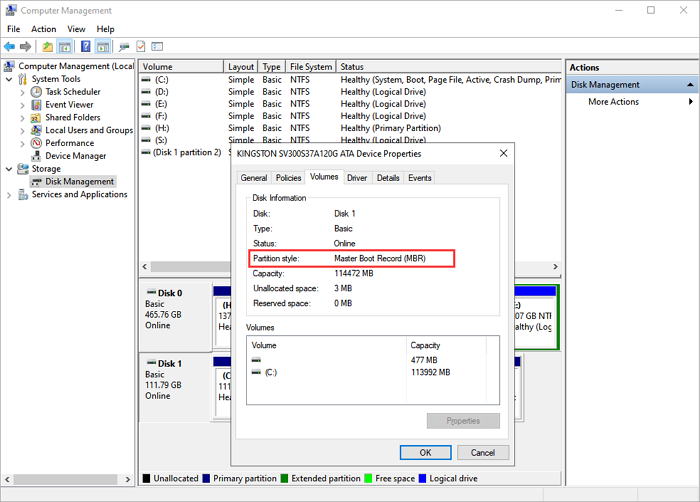Expand the Shared Folders tree node
The width and height of the screenshot is (700, 502).
click(24, 118)
